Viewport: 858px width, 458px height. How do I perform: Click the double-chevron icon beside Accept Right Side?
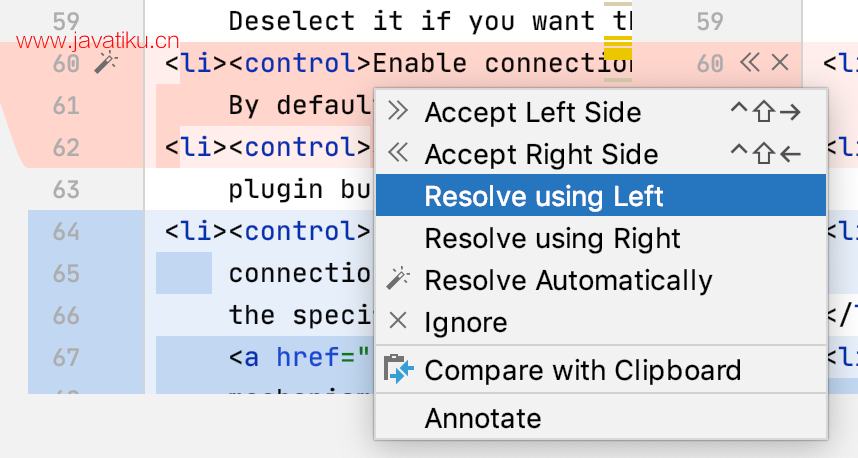pyautogui.click(x=398, y=153)
